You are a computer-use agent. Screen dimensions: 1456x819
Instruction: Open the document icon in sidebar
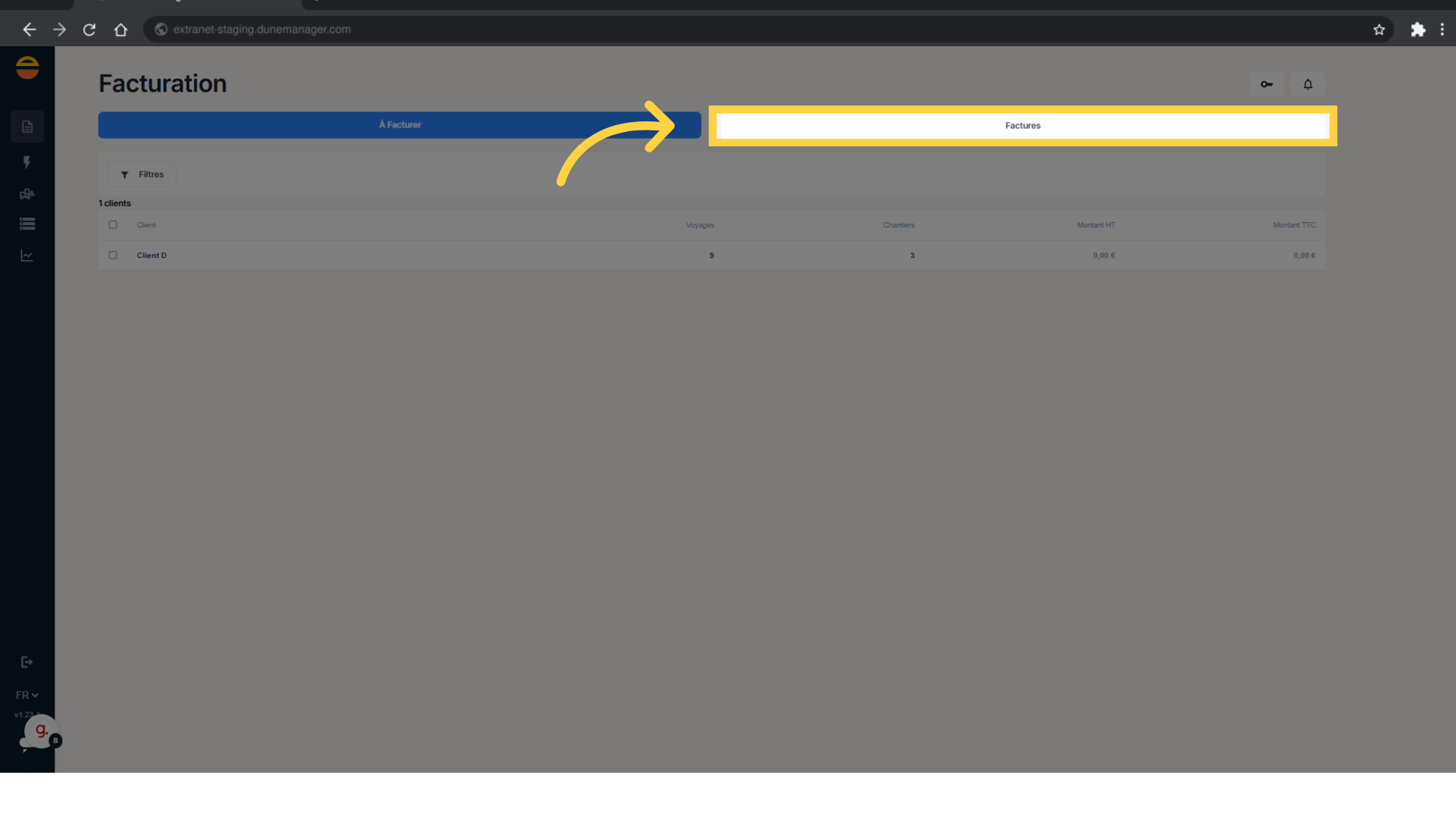27,127
